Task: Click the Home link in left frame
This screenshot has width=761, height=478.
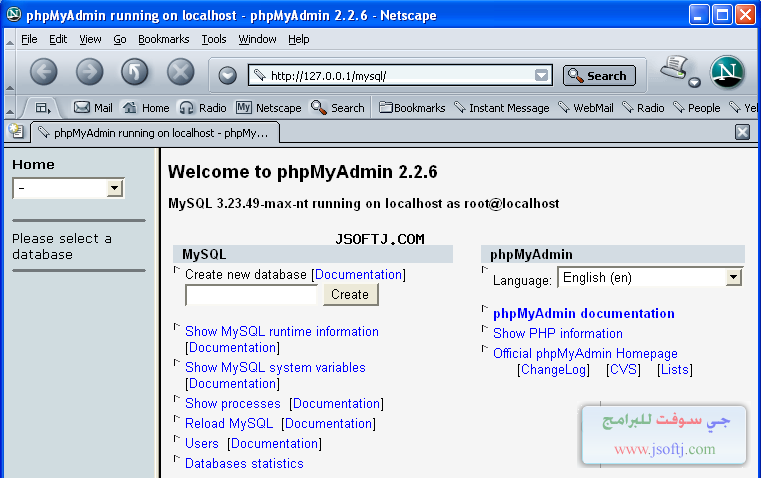Action: pos(33,165)
